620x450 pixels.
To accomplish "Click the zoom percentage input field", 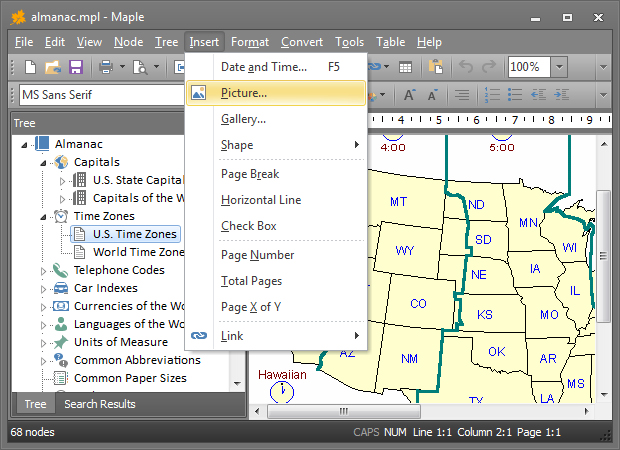I will [x=529, y=67].
